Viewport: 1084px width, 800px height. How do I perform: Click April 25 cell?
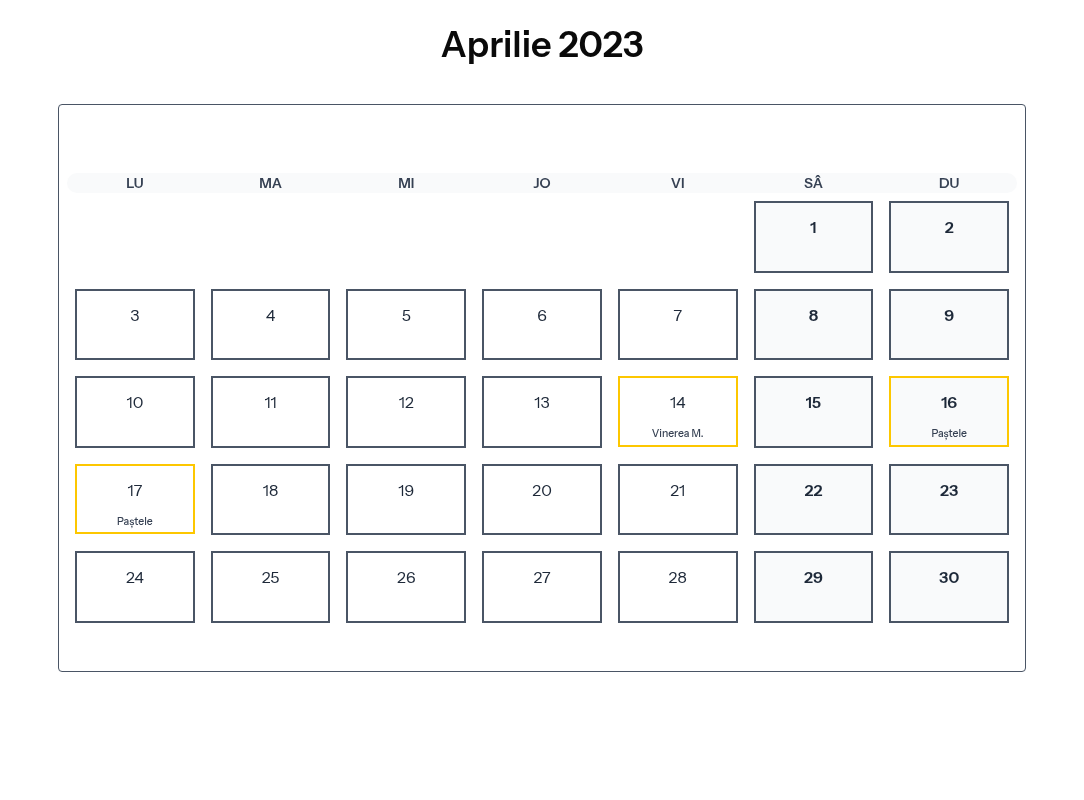tap(270, 586)
